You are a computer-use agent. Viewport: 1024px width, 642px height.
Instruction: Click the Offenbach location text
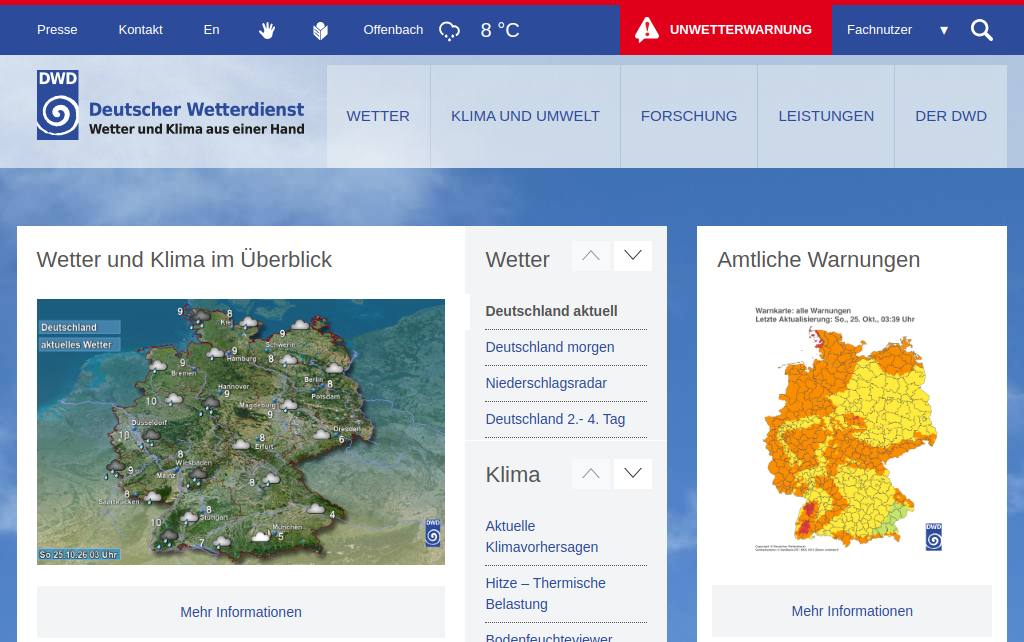pos(393,30)
